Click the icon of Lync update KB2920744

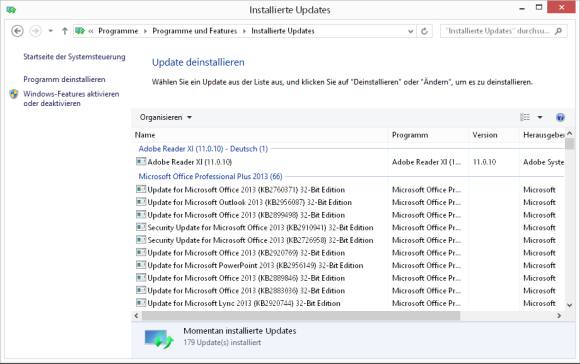pos(141,303)
